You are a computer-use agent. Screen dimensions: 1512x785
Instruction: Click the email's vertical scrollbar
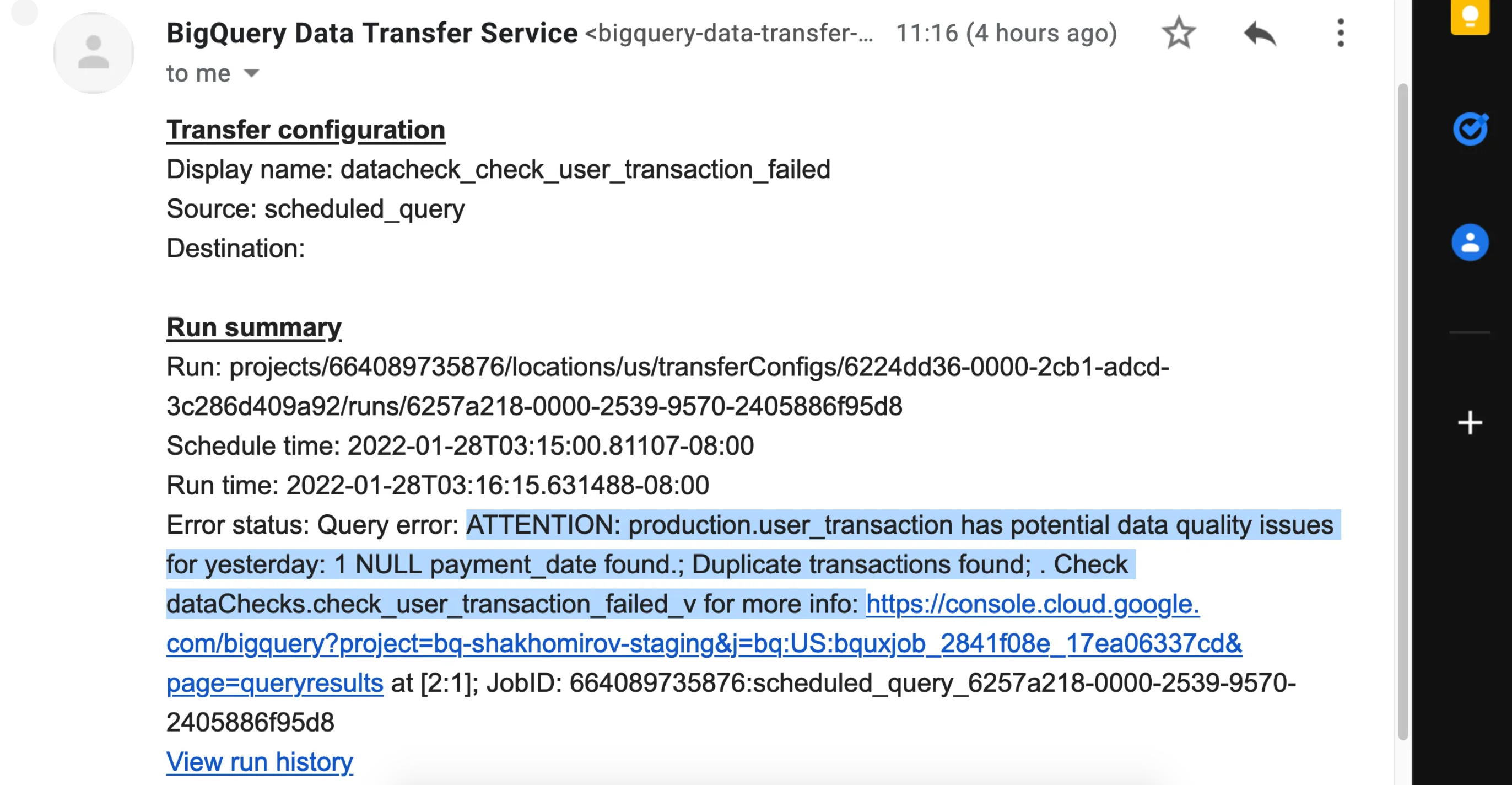coord(1403,411)
